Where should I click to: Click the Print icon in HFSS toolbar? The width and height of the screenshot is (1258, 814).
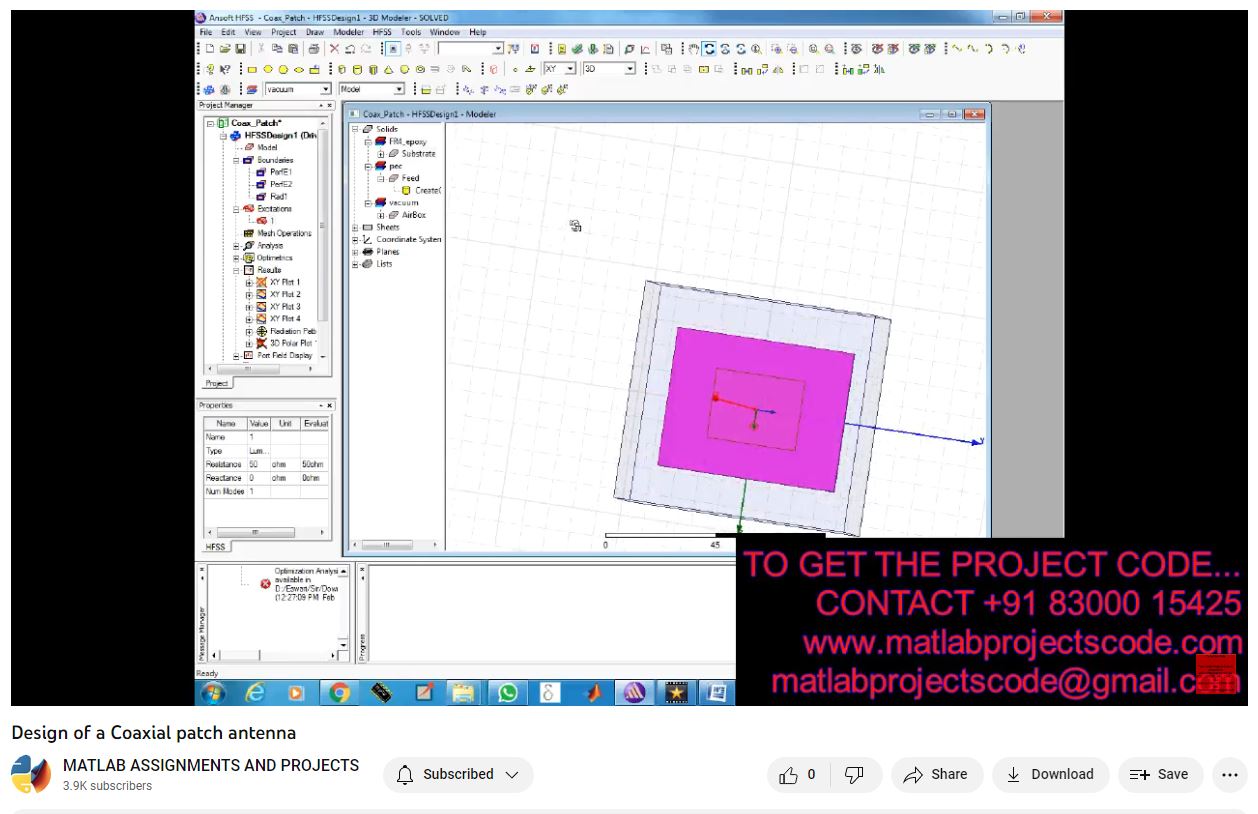314,49
